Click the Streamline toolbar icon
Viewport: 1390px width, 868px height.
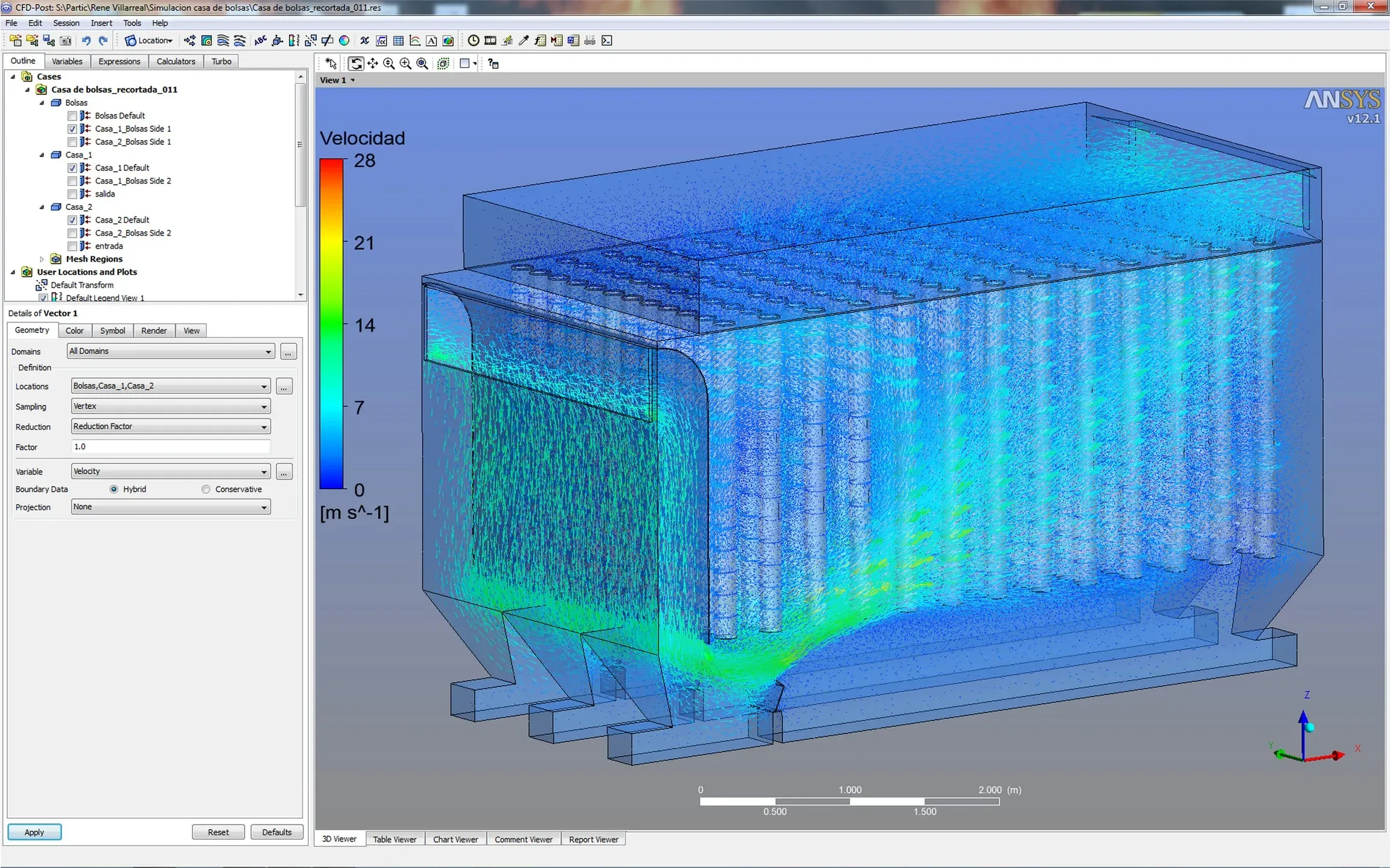[x=223, y=40]
